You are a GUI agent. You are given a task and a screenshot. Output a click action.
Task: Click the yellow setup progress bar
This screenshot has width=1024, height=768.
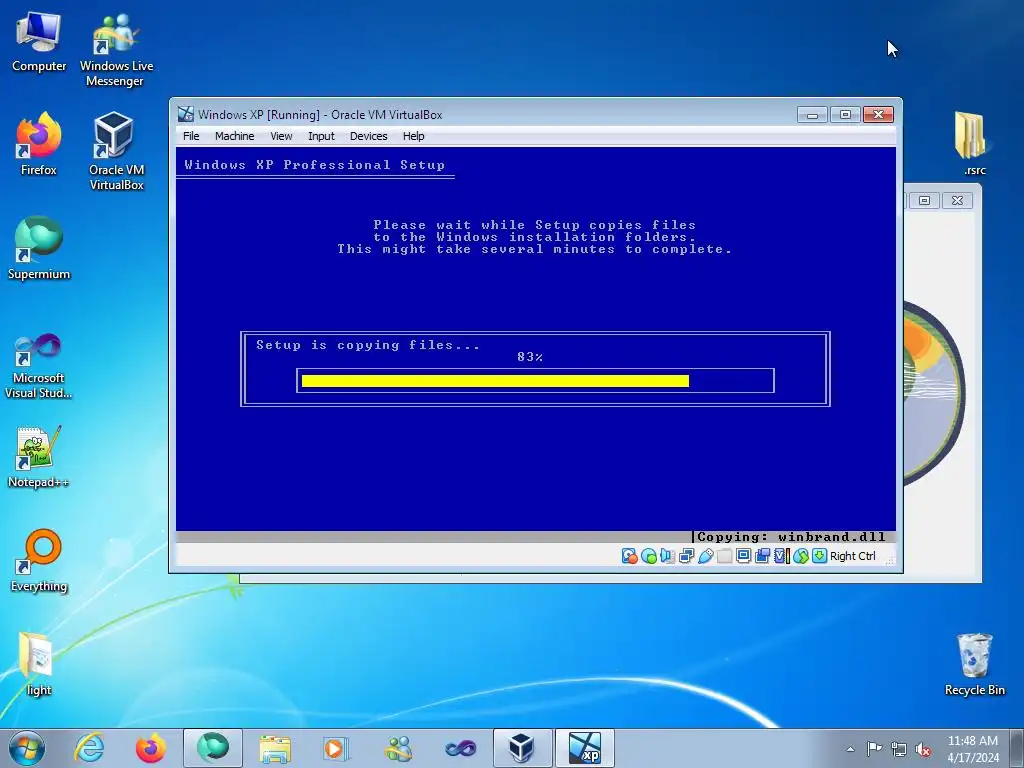495,381
